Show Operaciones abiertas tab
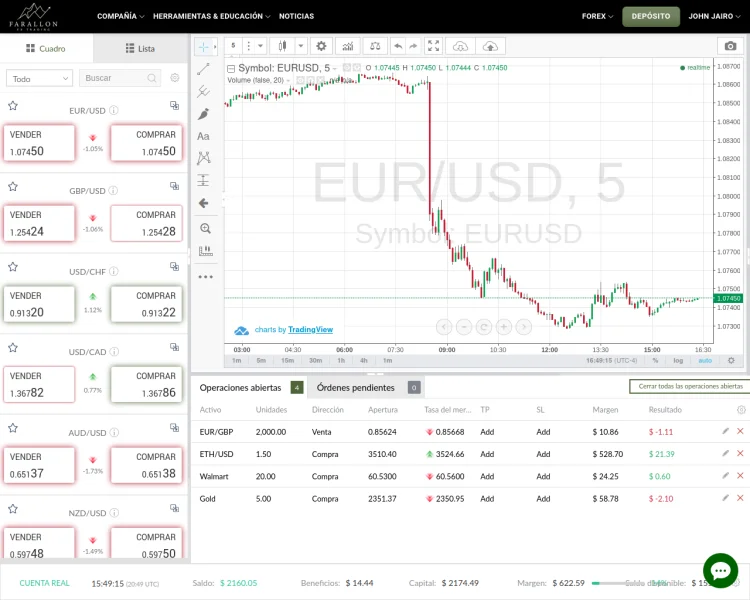The width and height of the screenshot is (750, 600). coord(251,388)
